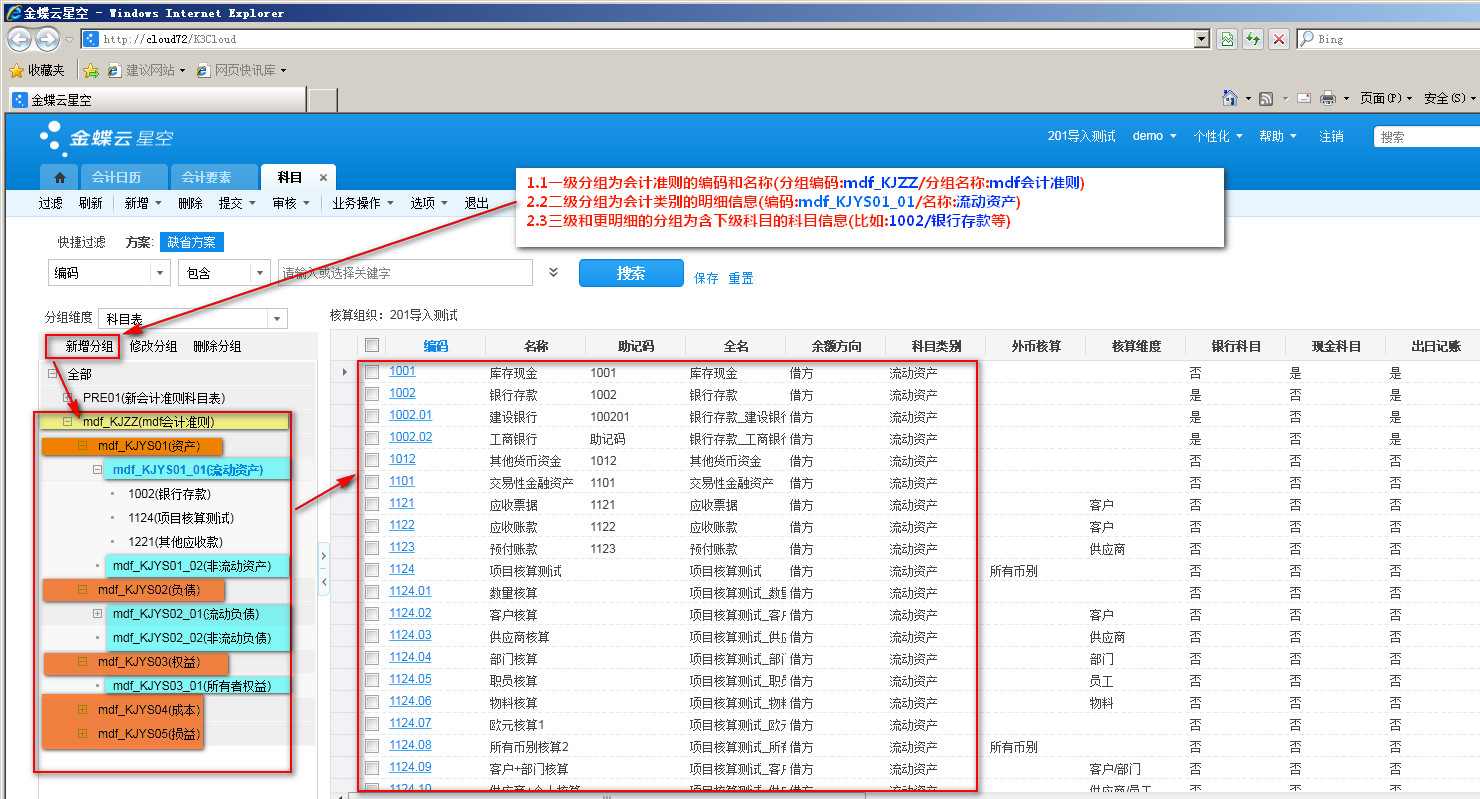Expand the mdf_KJYS04(成本) tree node
1480x799 pixels.
(83, 710)
